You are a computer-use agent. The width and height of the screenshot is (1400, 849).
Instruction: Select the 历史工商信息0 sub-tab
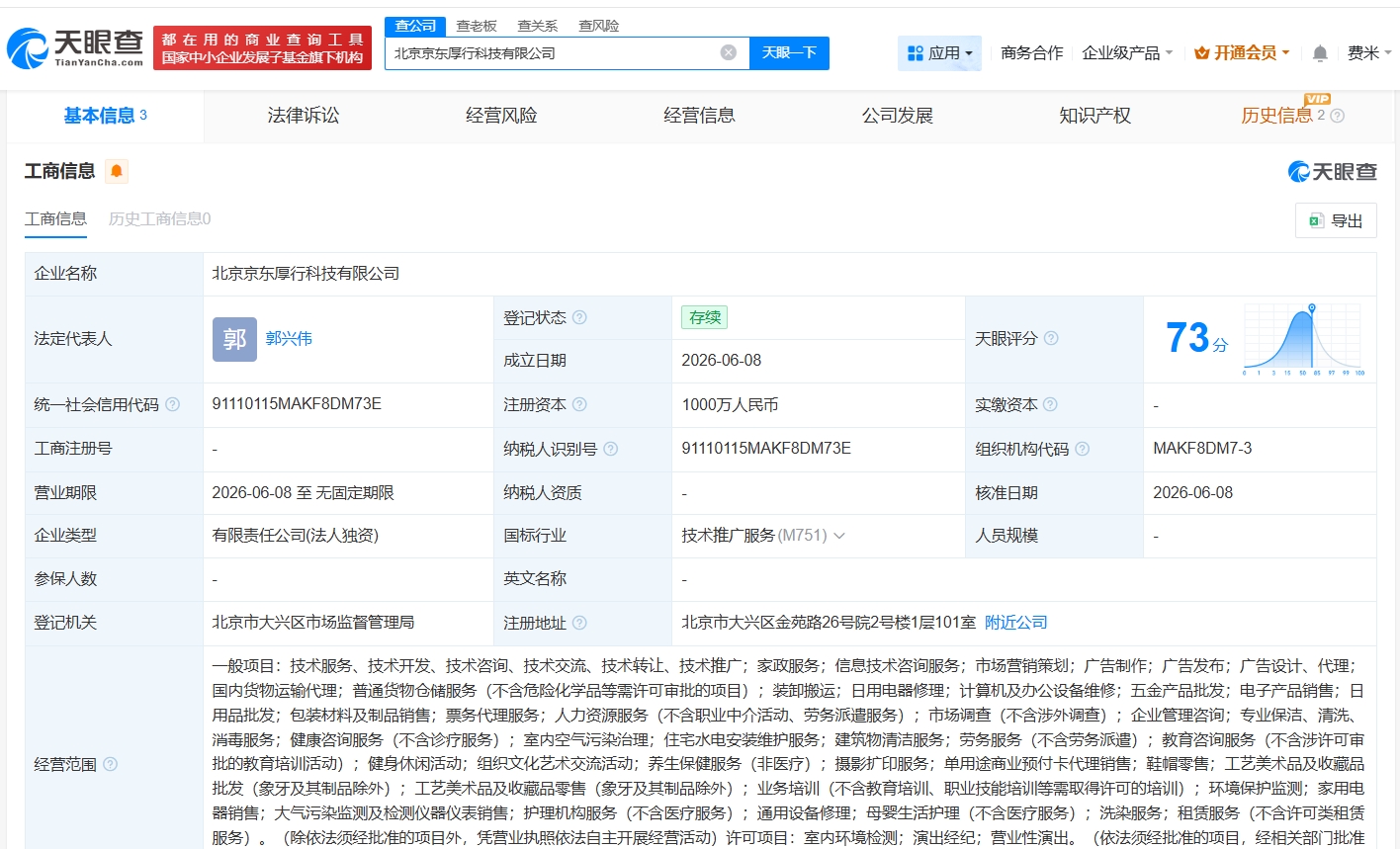tap(159, 219)
